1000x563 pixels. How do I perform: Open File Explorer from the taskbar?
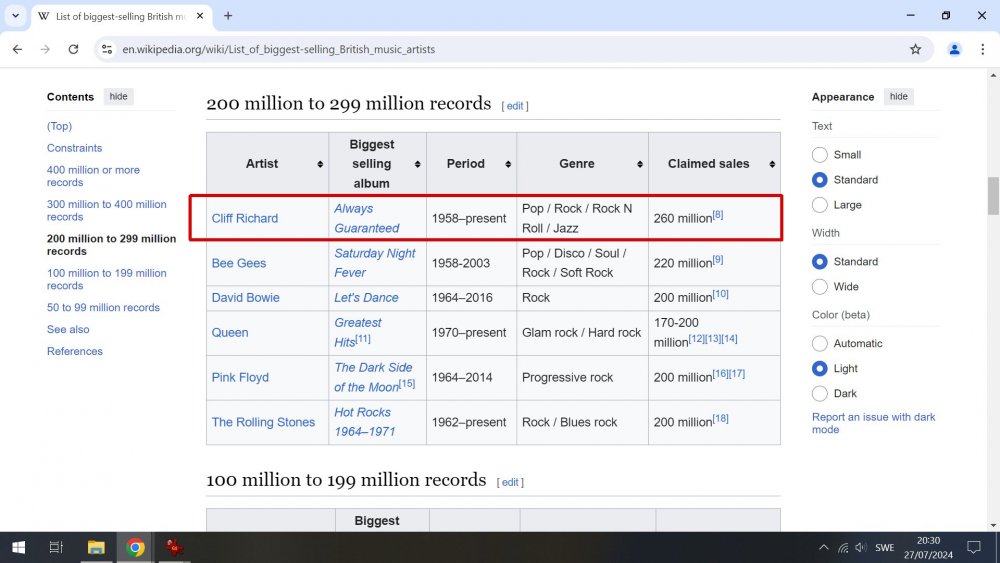[x=96, y=547]
